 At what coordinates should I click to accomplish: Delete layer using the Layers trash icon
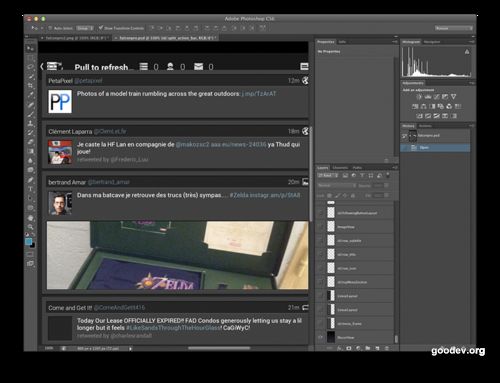tap(387, 348)
